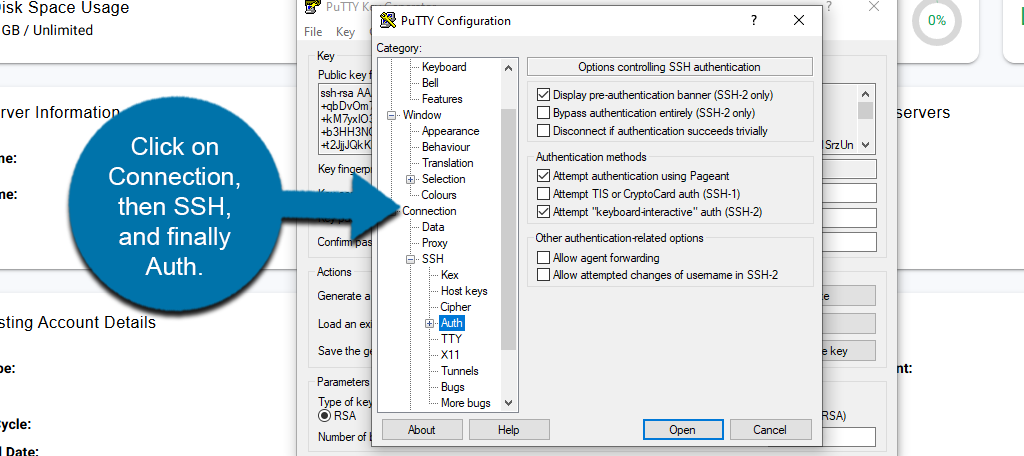1024x456 pixels.
Task: Toggle Display pre-authentication banner checkbox
Action: [x=544, y=95]
